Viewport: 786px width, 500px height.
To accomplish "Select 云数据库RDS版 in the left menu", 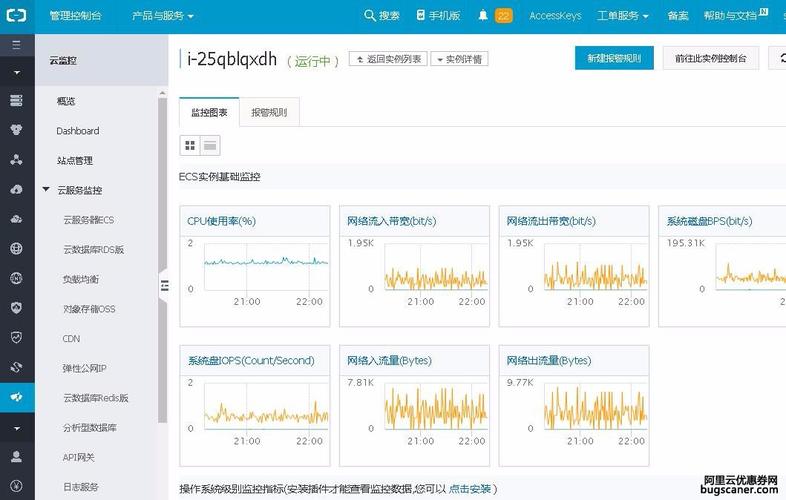I will [94, 249].
